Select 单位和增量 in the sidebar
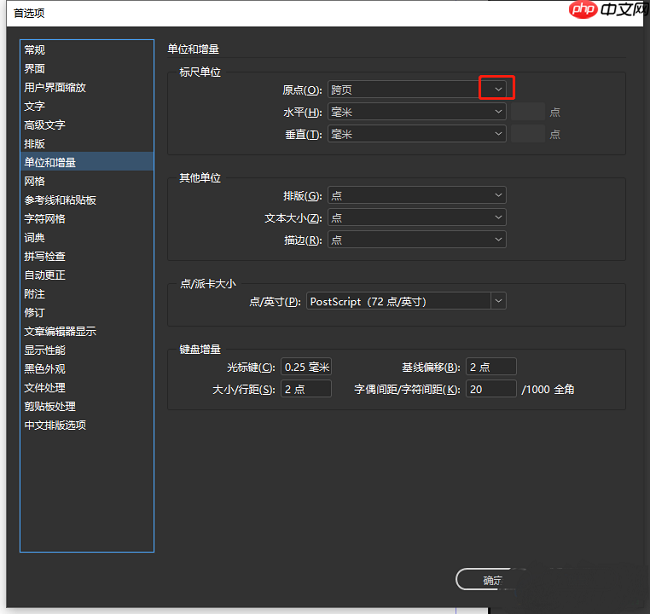 [x=87, y=162]
